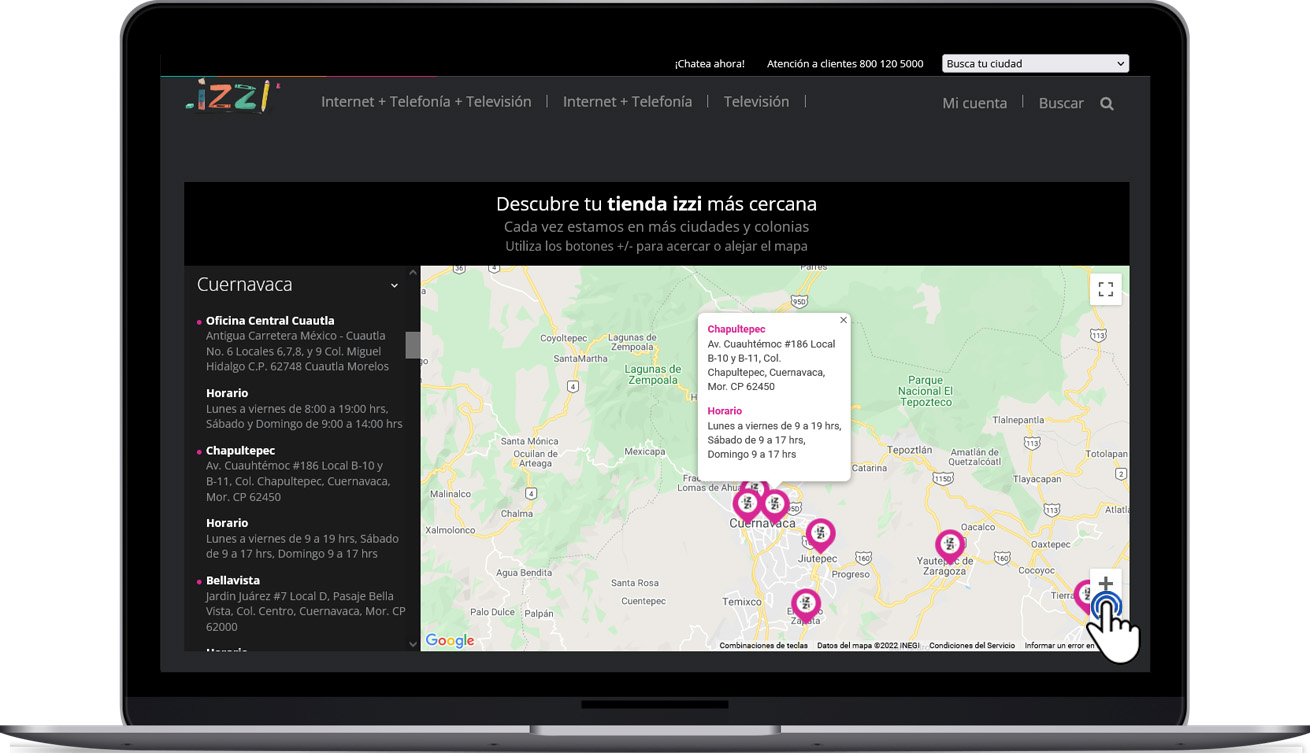The height and width of the screenshot is (754, 1310).
Task: Open the izzi logo homepage
Action: [x=232, y=96]
